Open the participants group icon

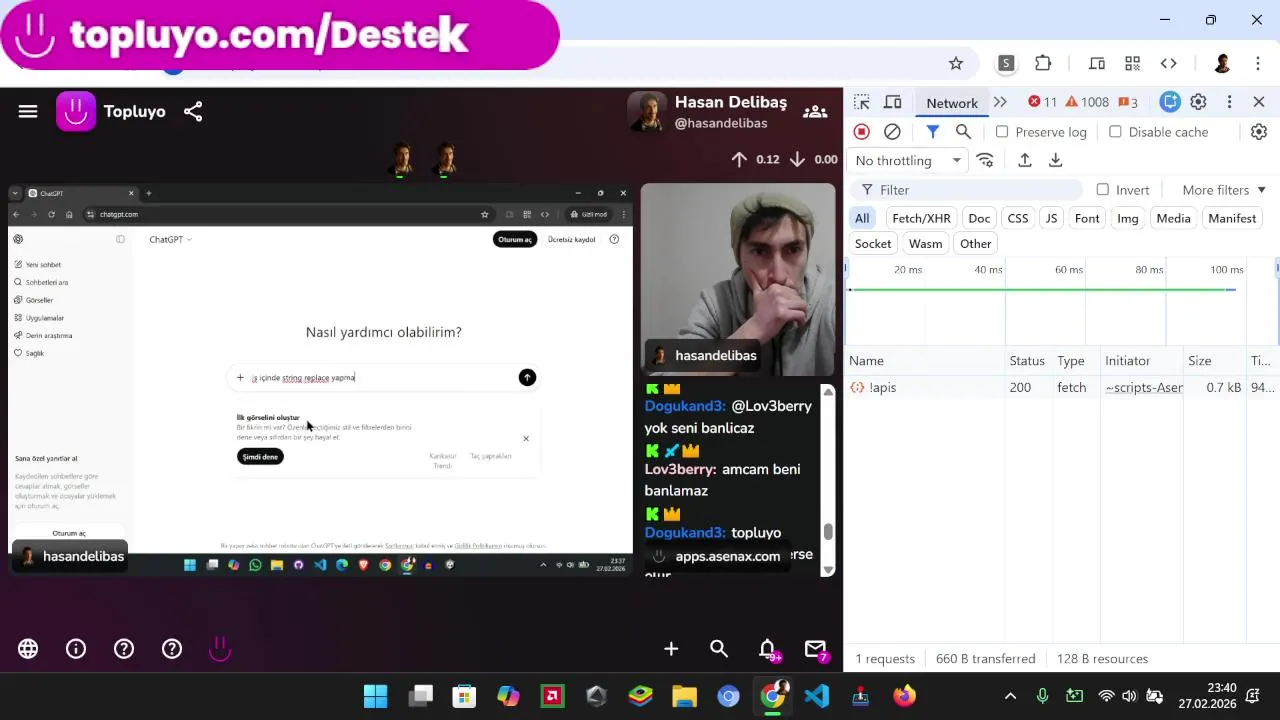pyautogui.click(x=815, y=112)
